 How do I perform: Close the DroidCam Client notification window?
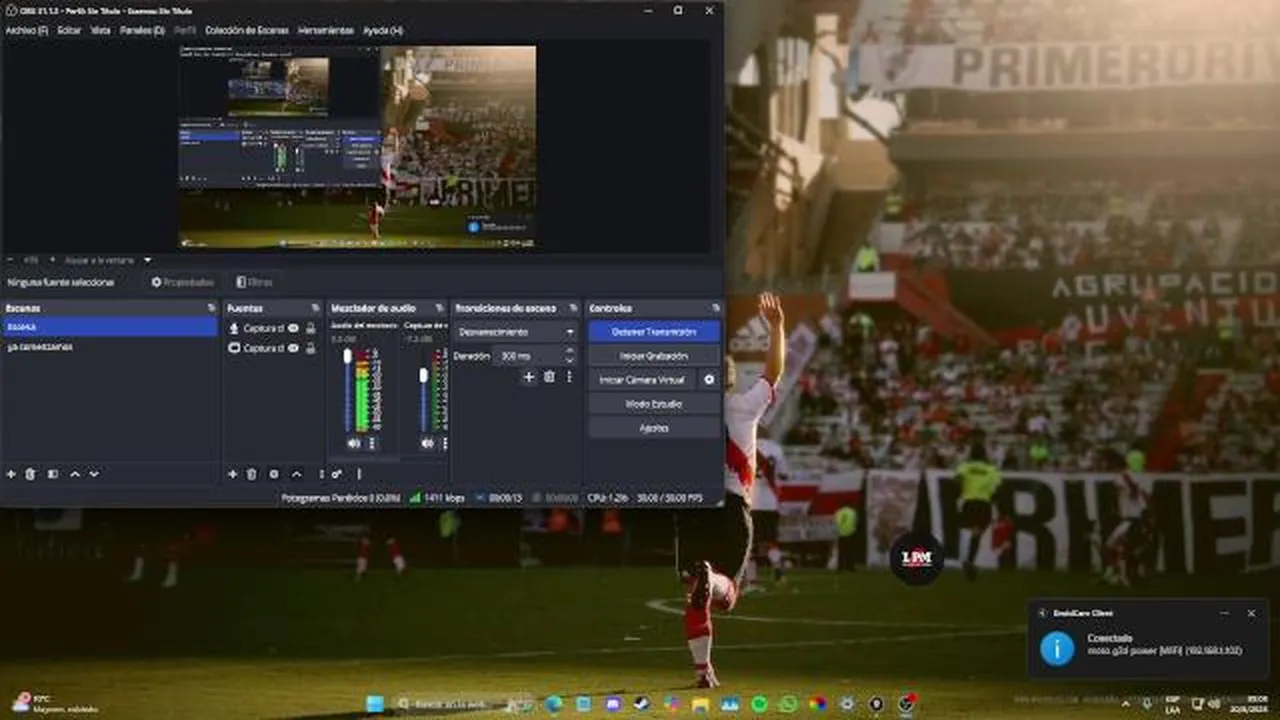[x=1251, y=613]
